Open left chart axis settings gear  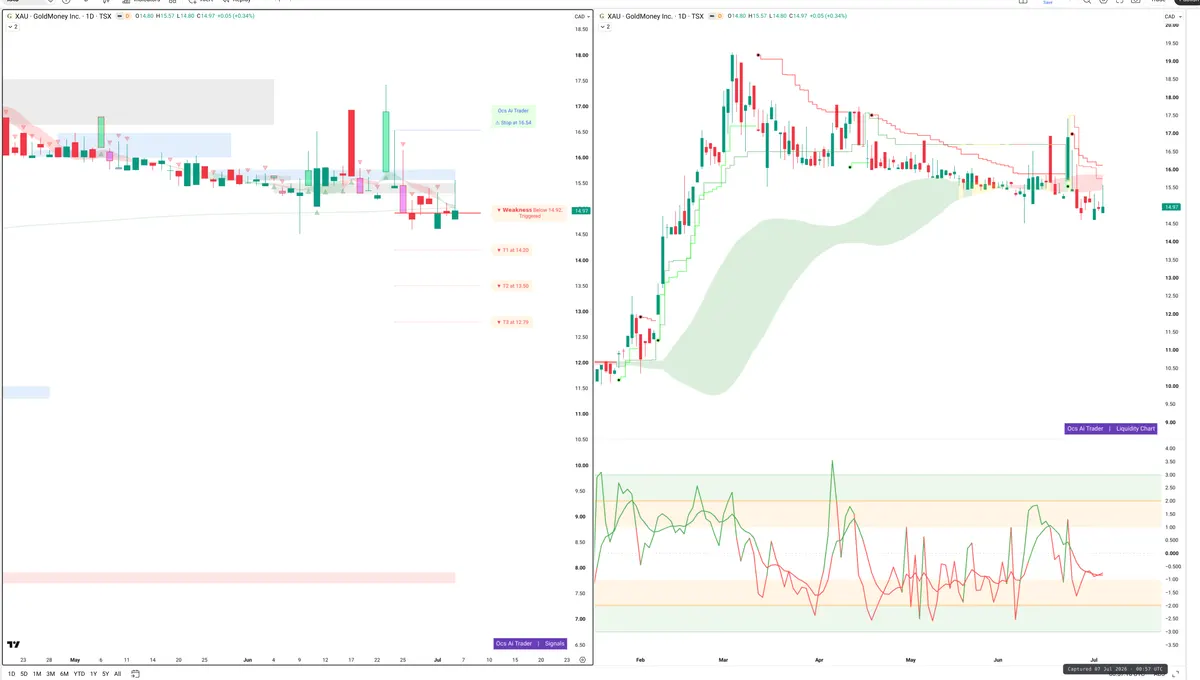(582, 660)
